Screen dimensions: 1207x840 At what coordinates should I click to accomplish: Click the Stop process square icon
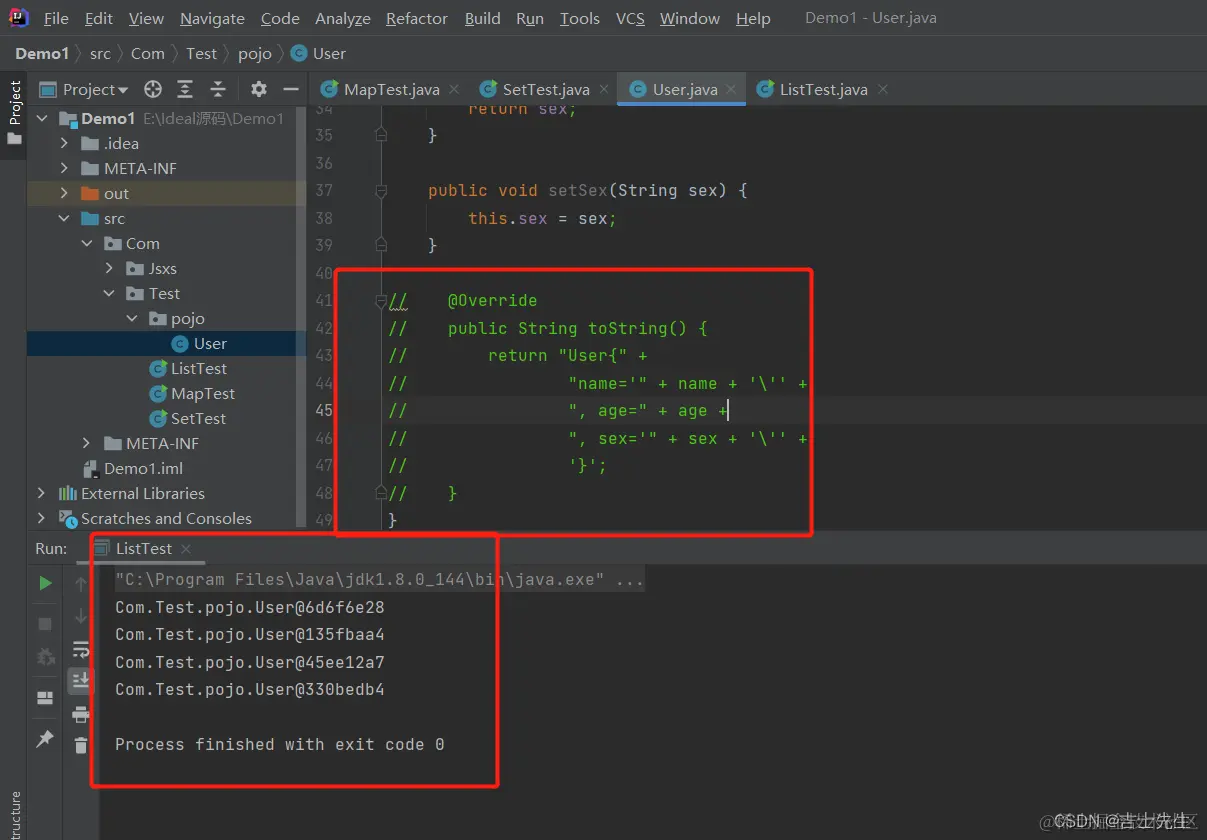click(x=45, y=623)
